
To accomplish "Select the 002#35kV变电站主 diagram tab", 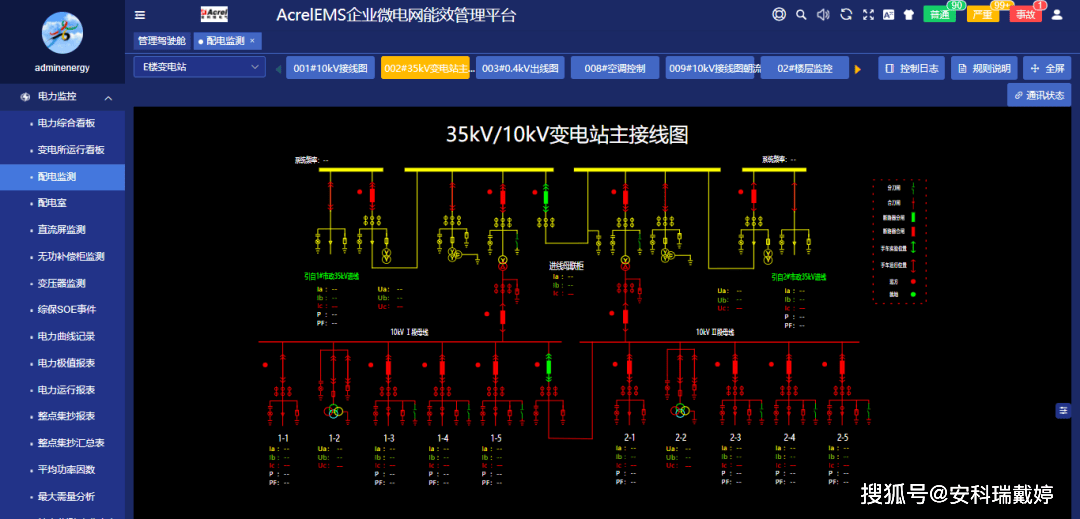I will tap(425, 68).
